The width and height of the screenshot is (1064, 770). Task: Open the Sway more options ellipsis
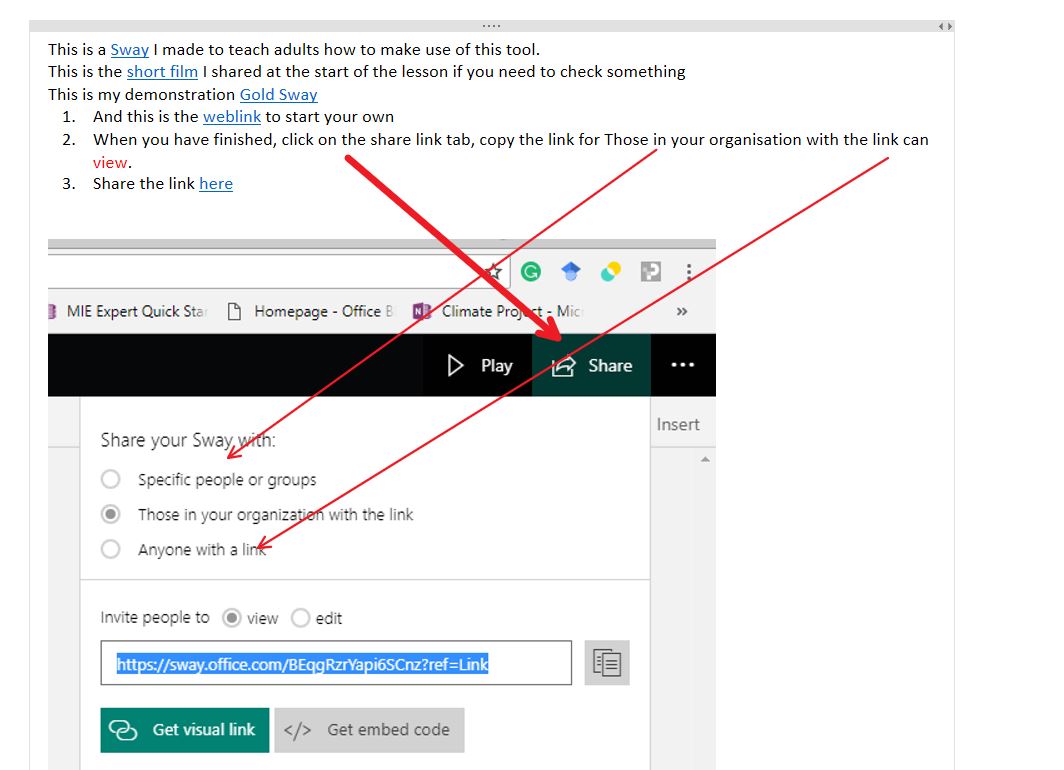pos(683,365)
